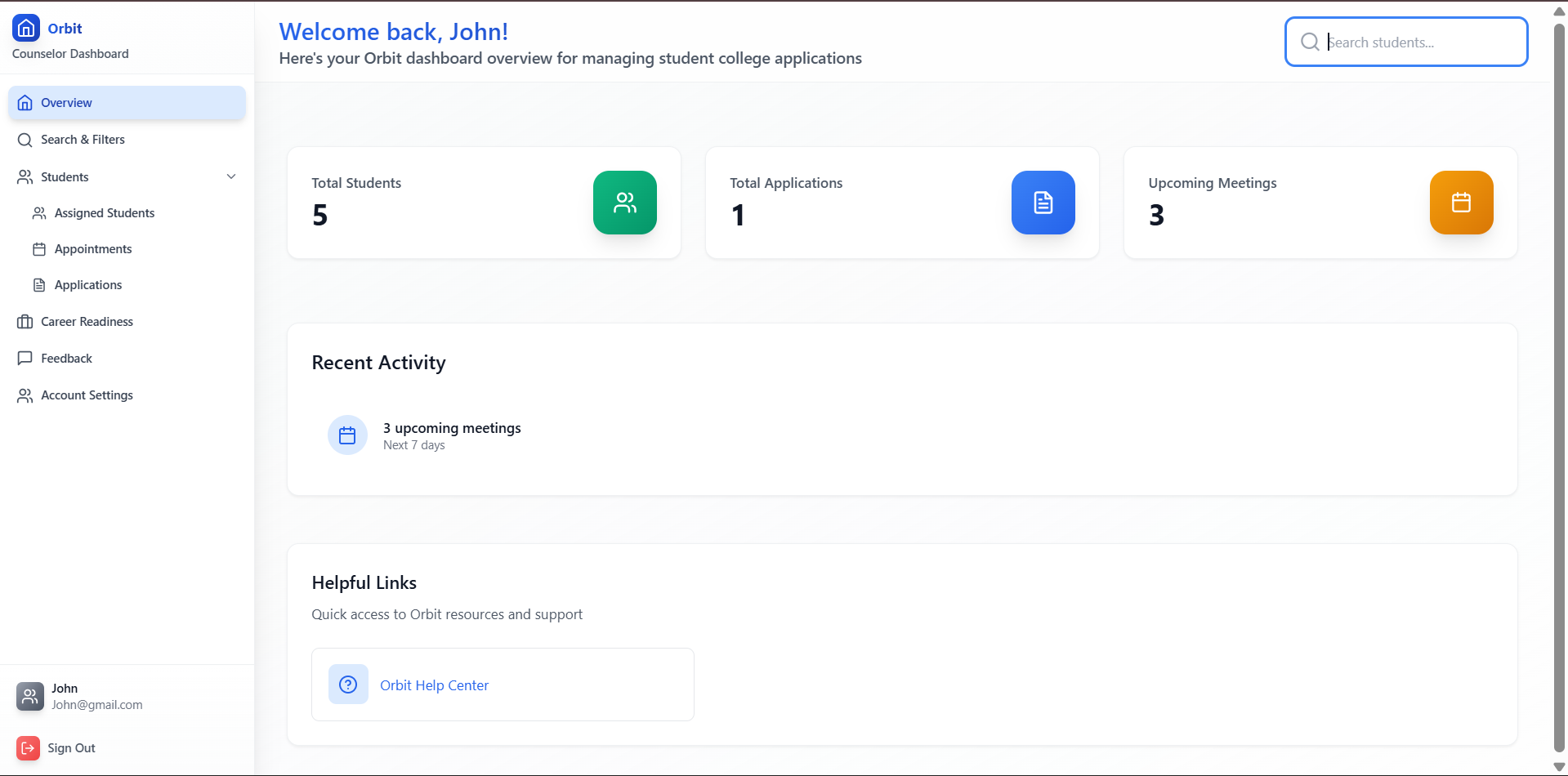Screen dimensions: 1568x776
Task: Click the Feedback speech bubble icon
Action: 25,359
